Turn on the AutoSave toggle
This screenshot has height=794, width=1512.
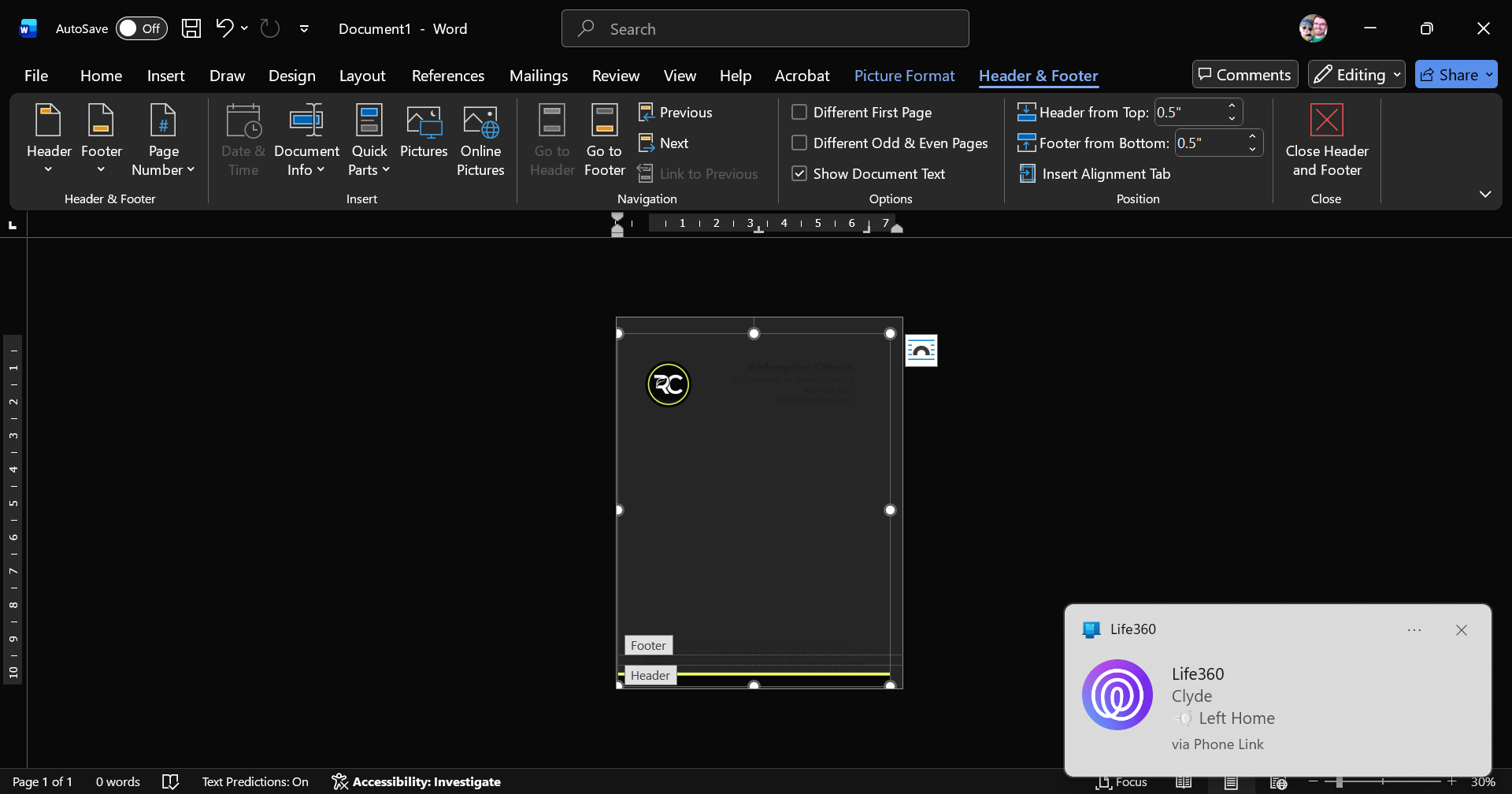coord(141,29)
